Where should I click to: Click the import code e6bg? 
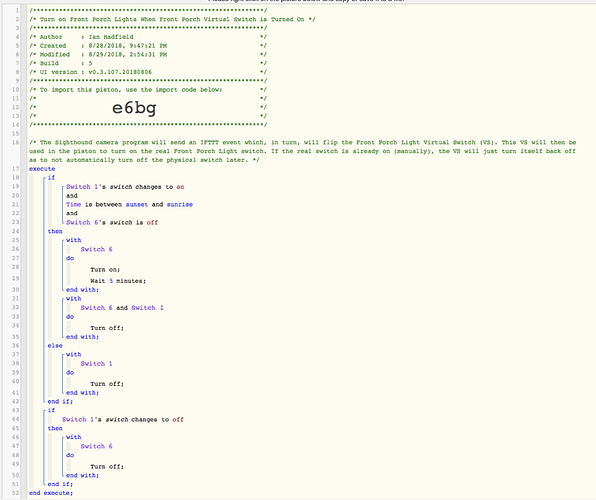[x=134, y=108]
